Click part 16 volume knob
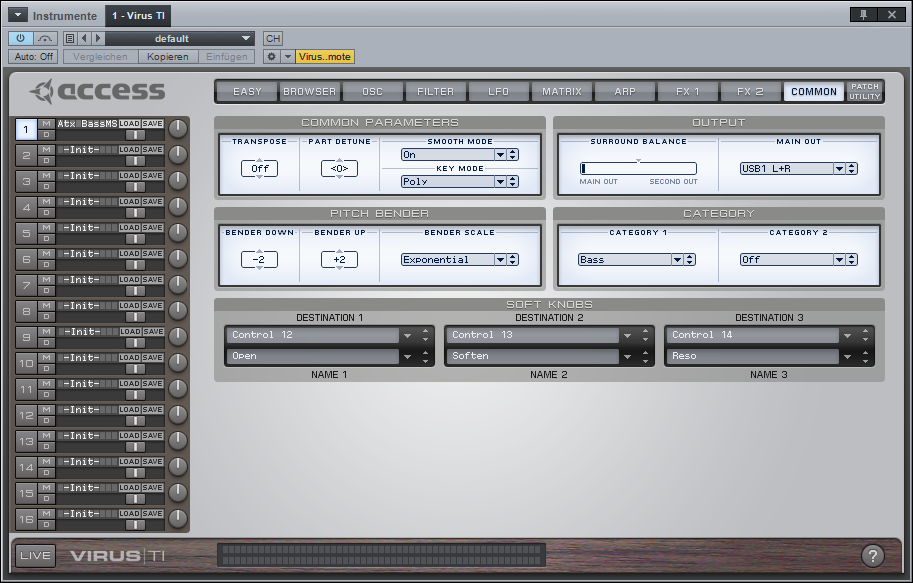 coord(178,518)
